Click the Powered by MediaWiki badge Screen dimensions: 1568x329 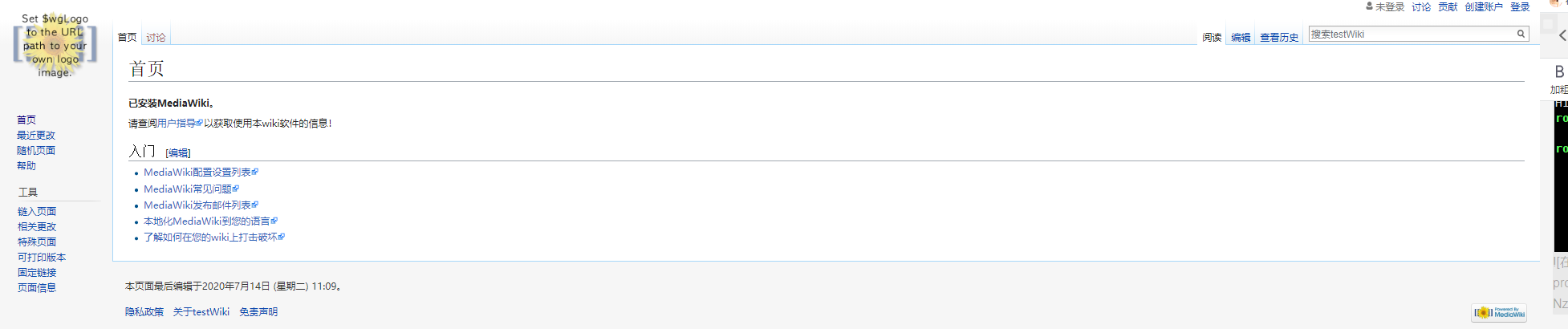(1498, 312)
